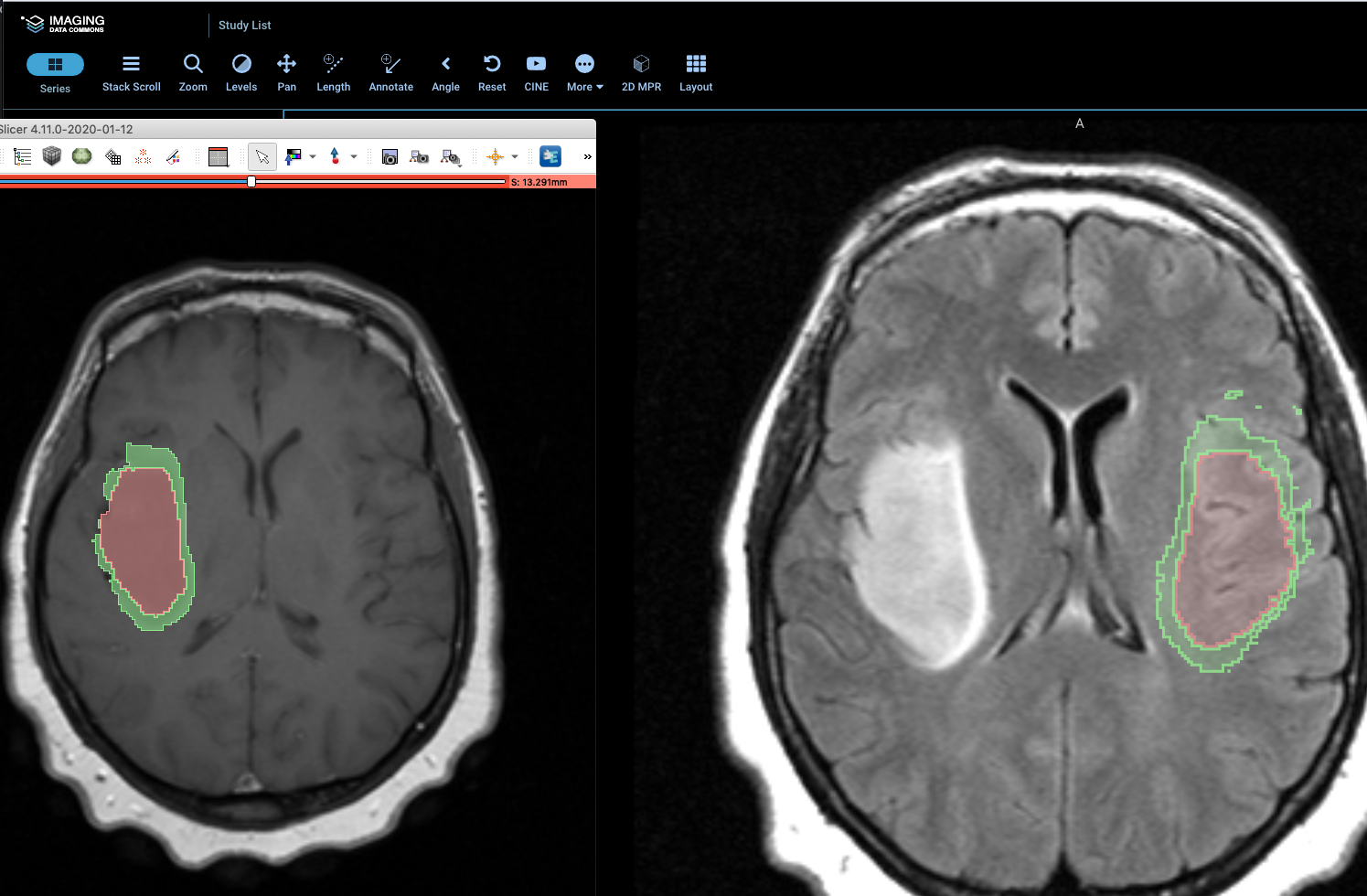Click the Reset viewport button

point(492,73)
